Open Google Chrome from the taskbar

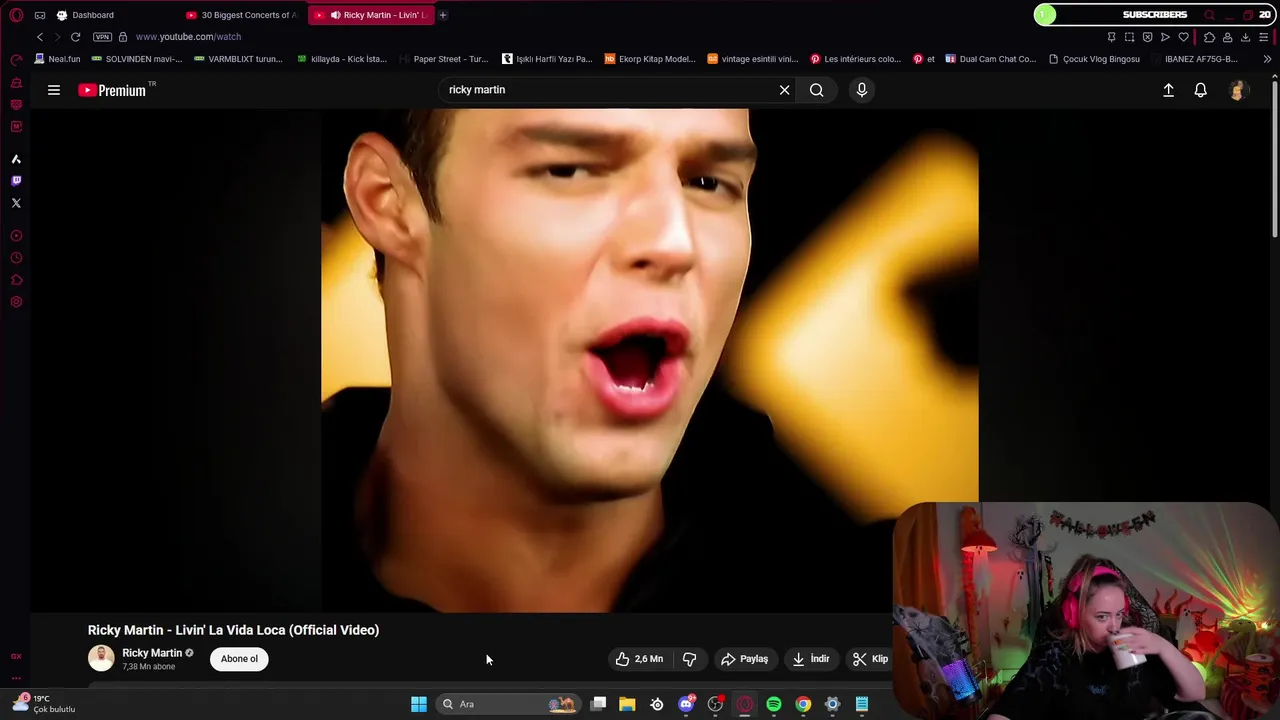(803, 704)
